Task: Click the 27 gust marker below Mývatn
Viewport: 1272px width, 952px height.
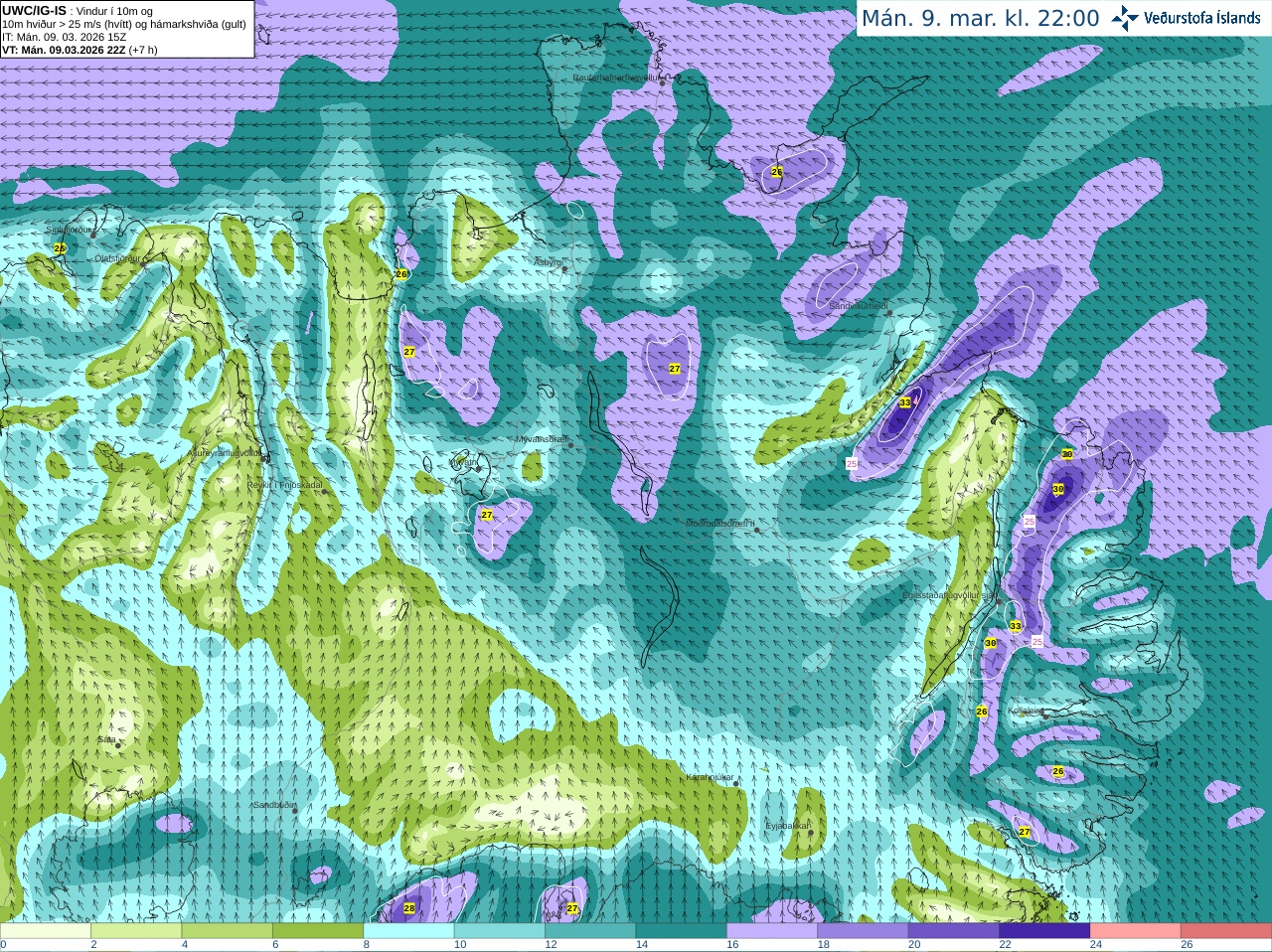Action: (487, 515)
